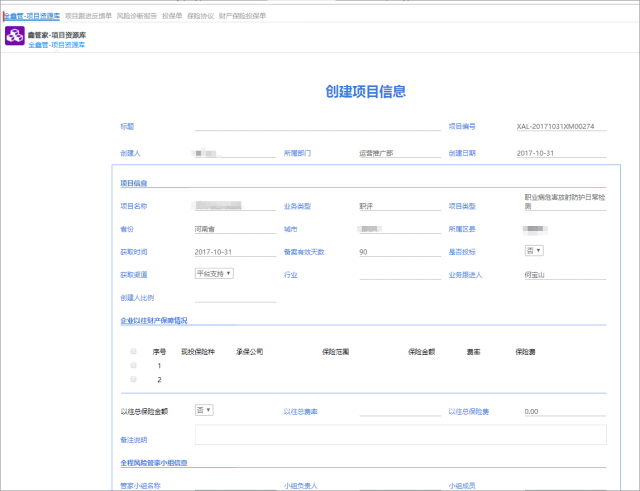The image size is (640, 491).
Task: Click the 创建人 name field
Action: [236, 153]
